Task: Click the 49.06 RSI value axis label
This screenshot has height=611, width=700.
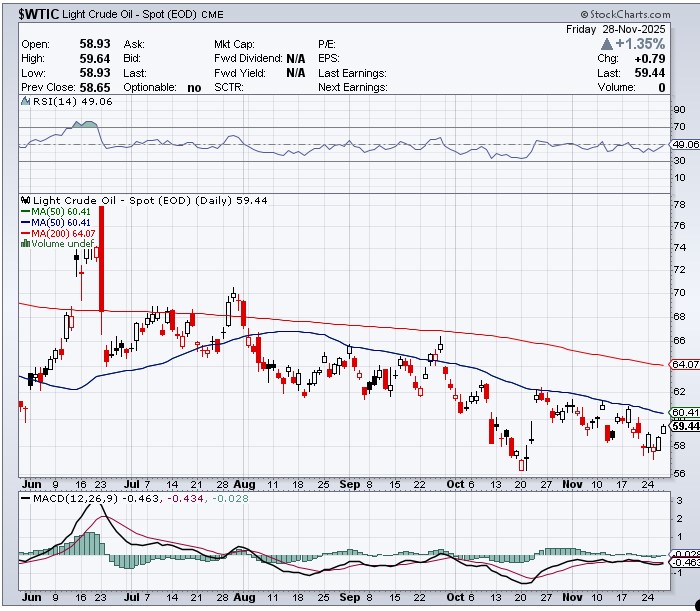Action: point(684,145)
